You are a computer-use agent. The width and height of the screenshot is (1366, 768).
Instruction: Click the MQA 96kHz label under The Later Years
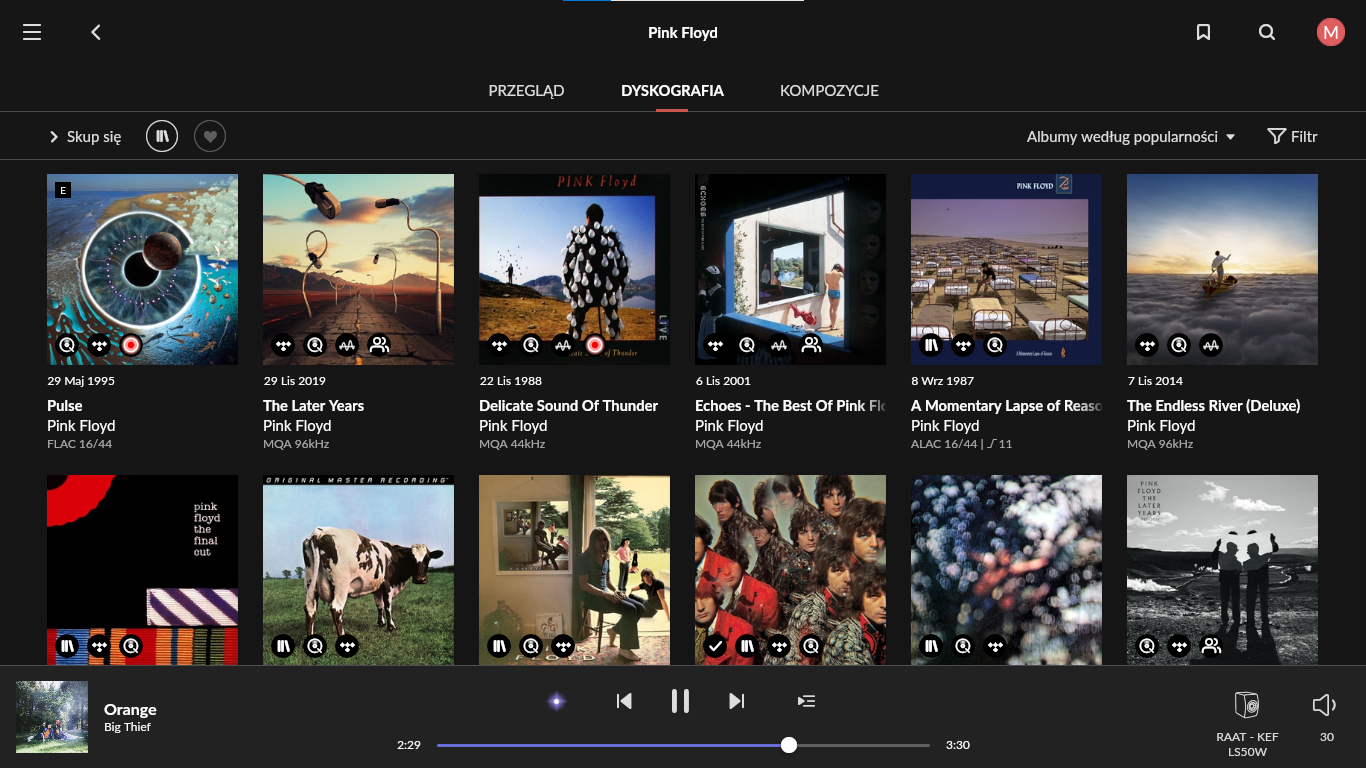click(296, 444)
